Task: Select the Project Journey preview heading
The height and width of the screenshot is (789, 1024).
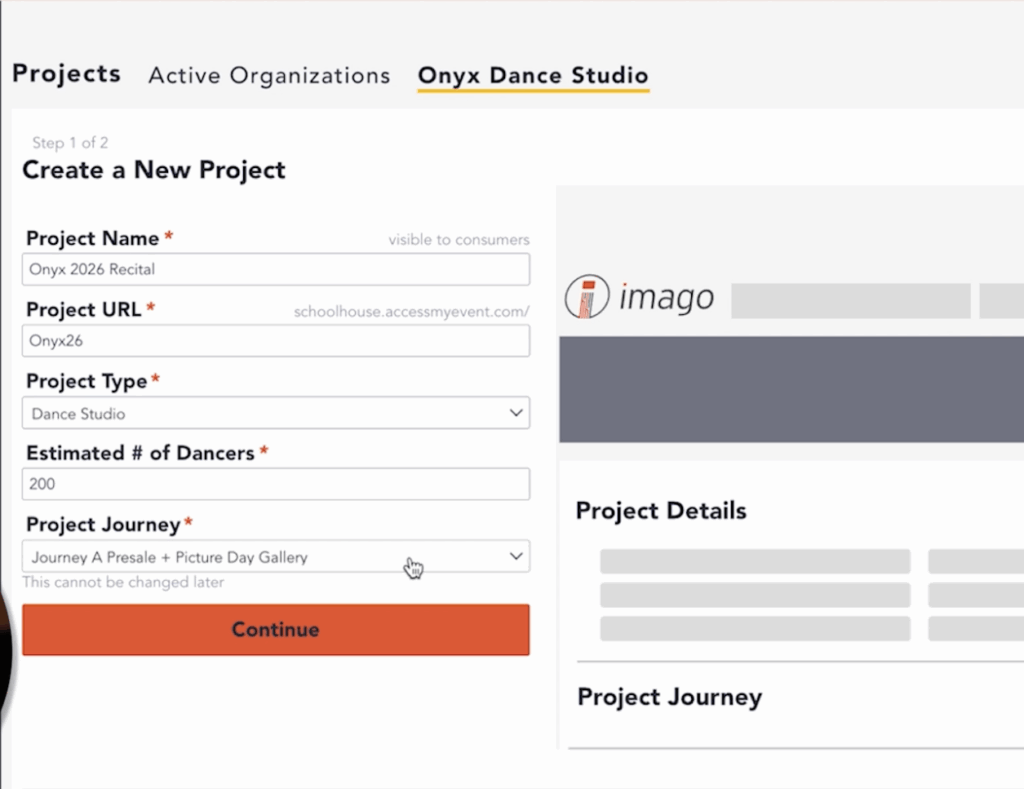Action: tap(669, 697)
